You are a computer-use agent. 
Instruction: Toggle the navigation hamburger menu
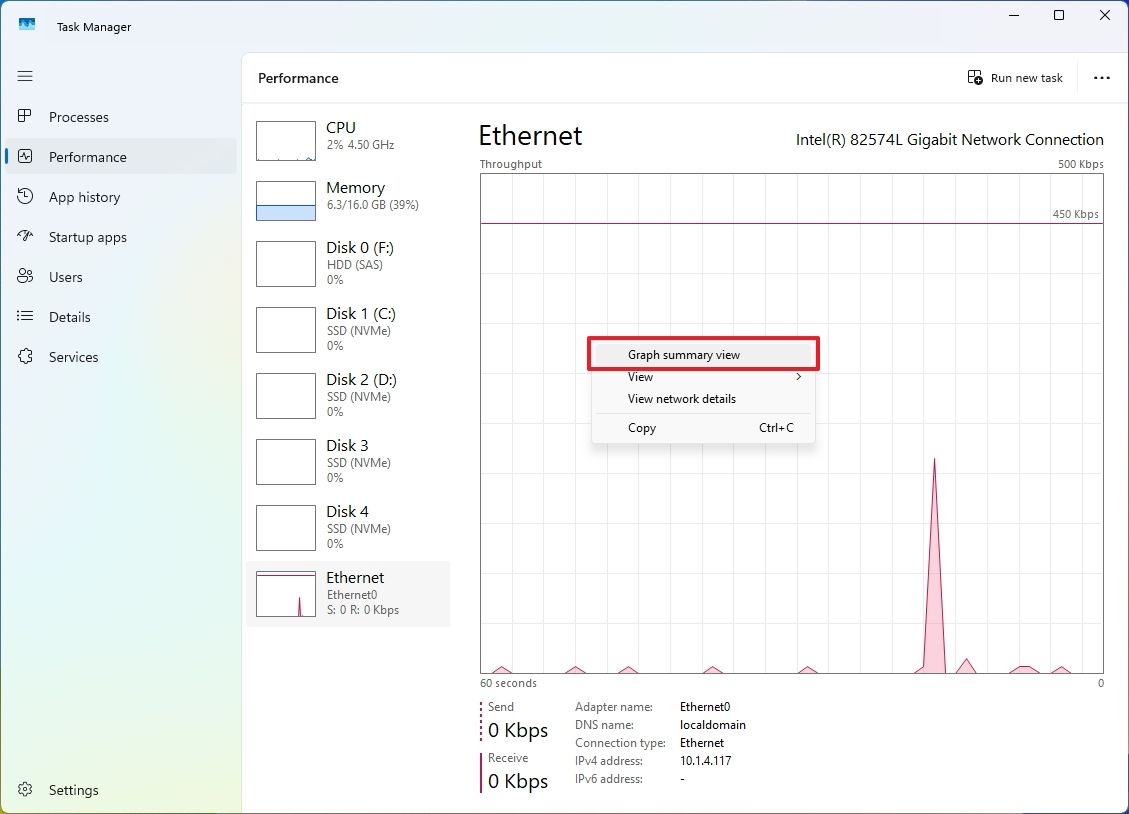tap(24, 76)
